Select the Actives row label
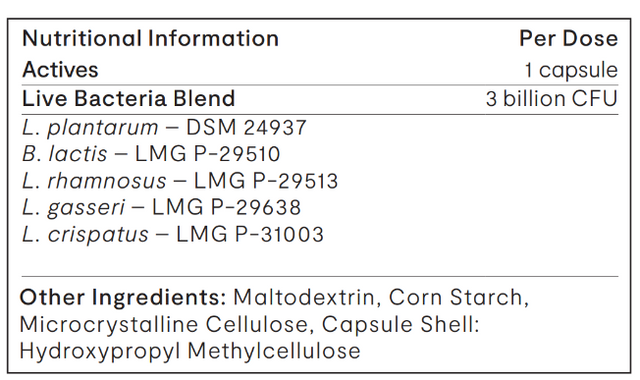 click(60, 70)
